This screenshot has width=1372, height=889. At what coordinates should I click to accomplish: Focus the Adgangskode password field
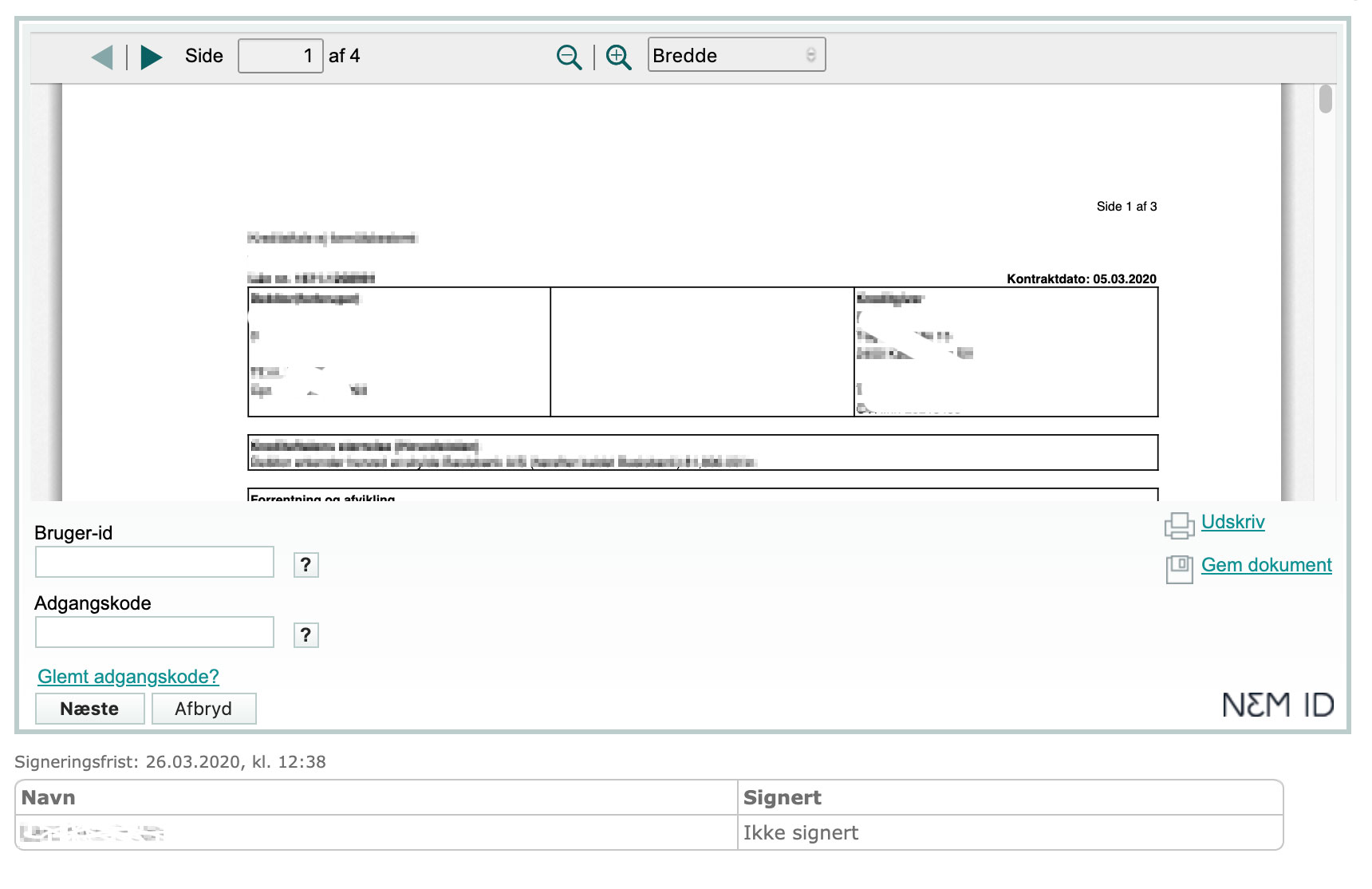155,632
